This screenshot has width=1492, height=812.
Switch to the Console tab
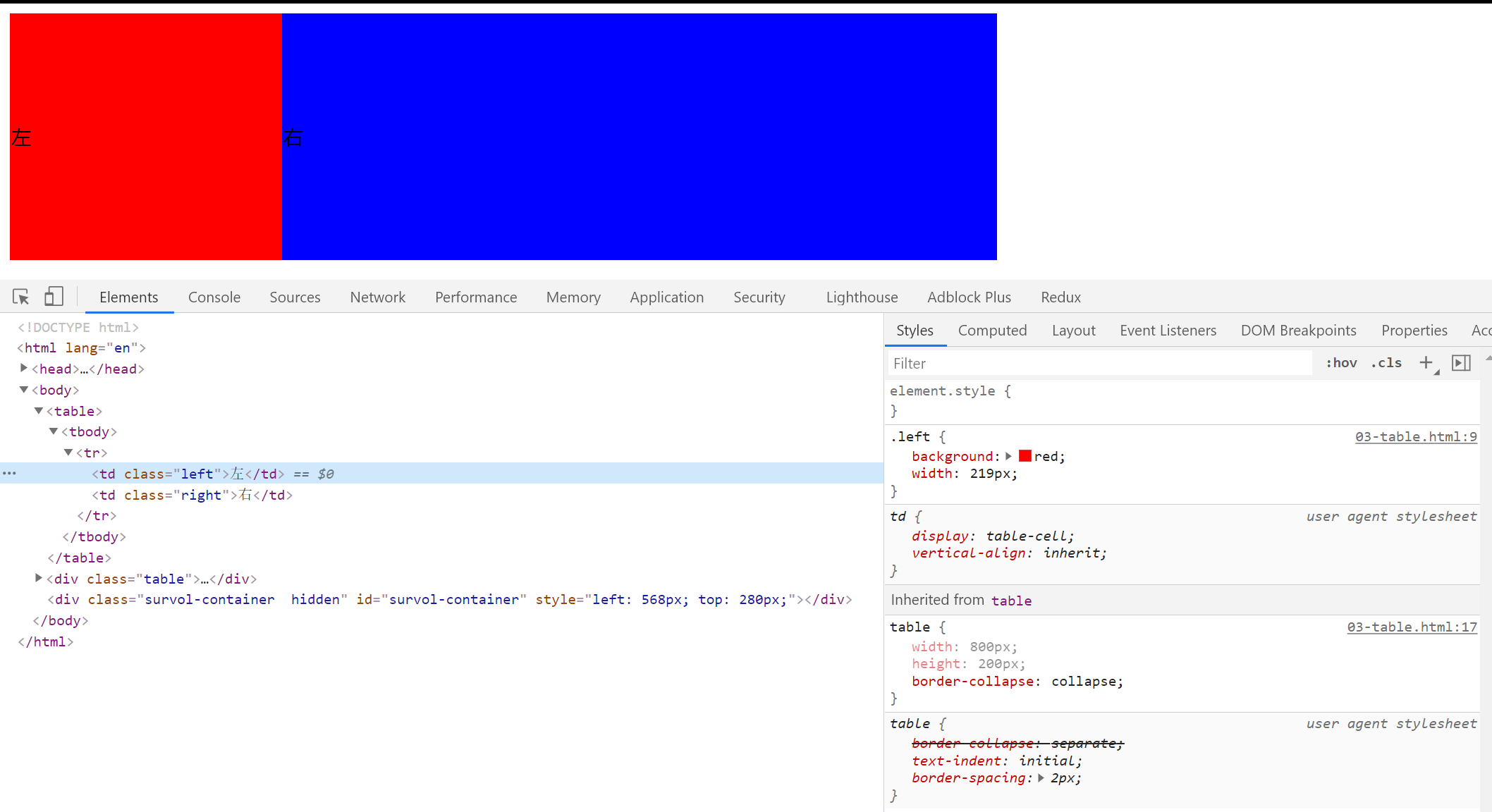[214, 297]
